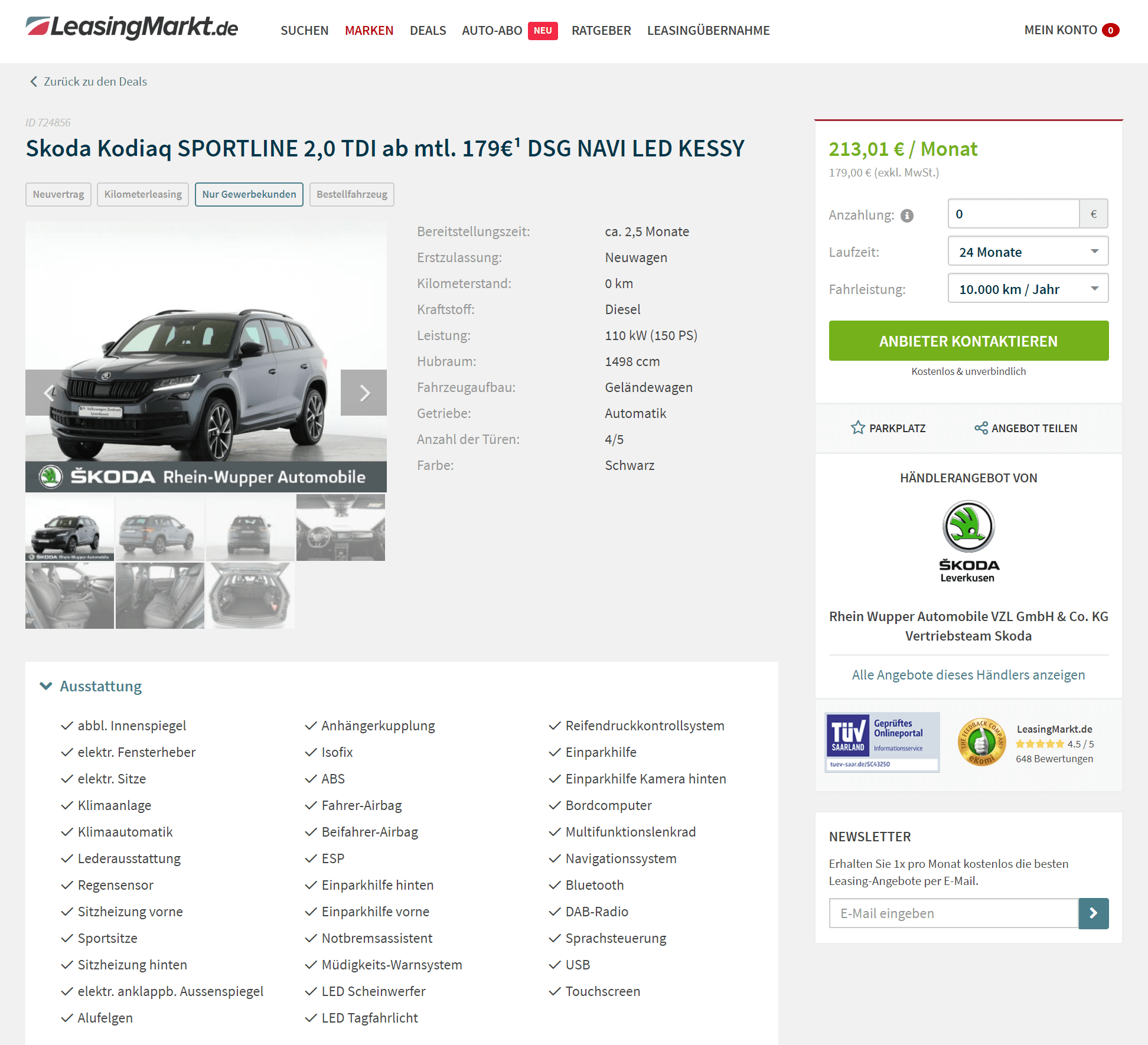Open Mein Konto
Image resolution: width=1148 pixels, height=1045 pixels.
[x=1061, y=30]
